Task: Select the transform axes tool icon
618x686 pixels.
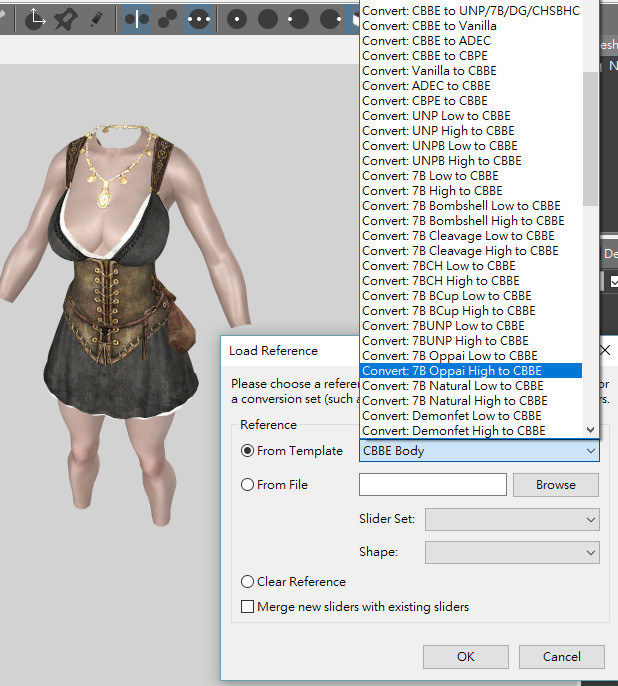Action: (35, 19)
